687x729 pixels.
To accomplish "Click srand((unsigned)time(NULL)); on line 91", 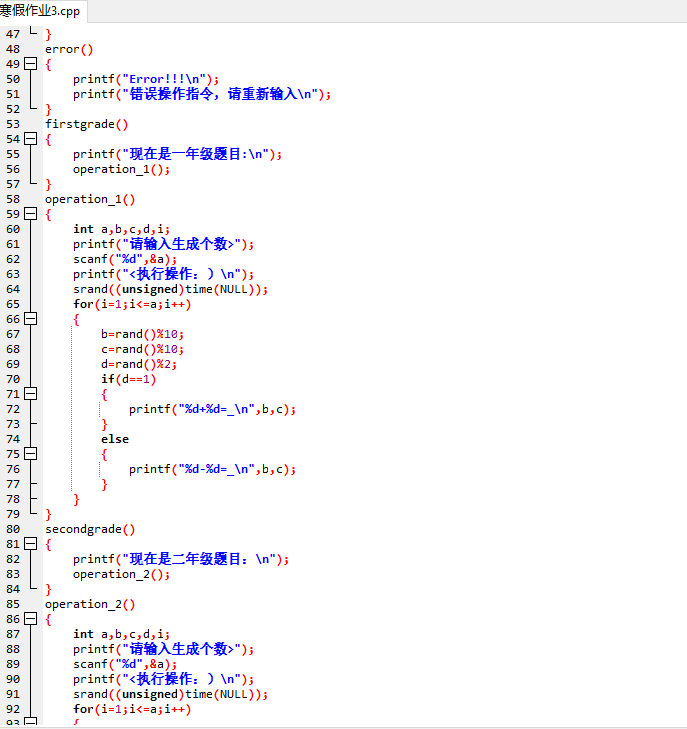I will click(x=171, y=694).
